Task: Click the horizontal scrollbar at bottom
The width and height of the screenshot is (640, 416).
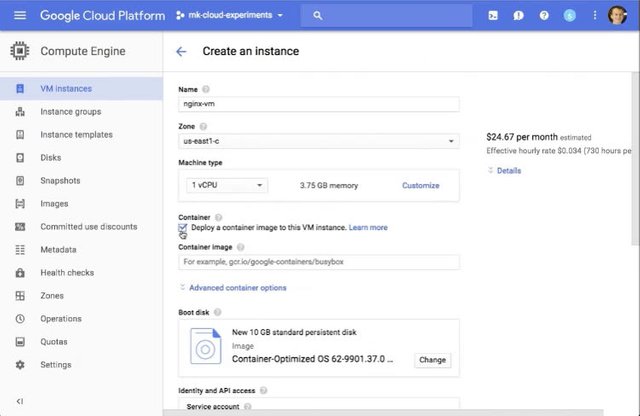Action: pyautogui.click(x=383, y=413)
